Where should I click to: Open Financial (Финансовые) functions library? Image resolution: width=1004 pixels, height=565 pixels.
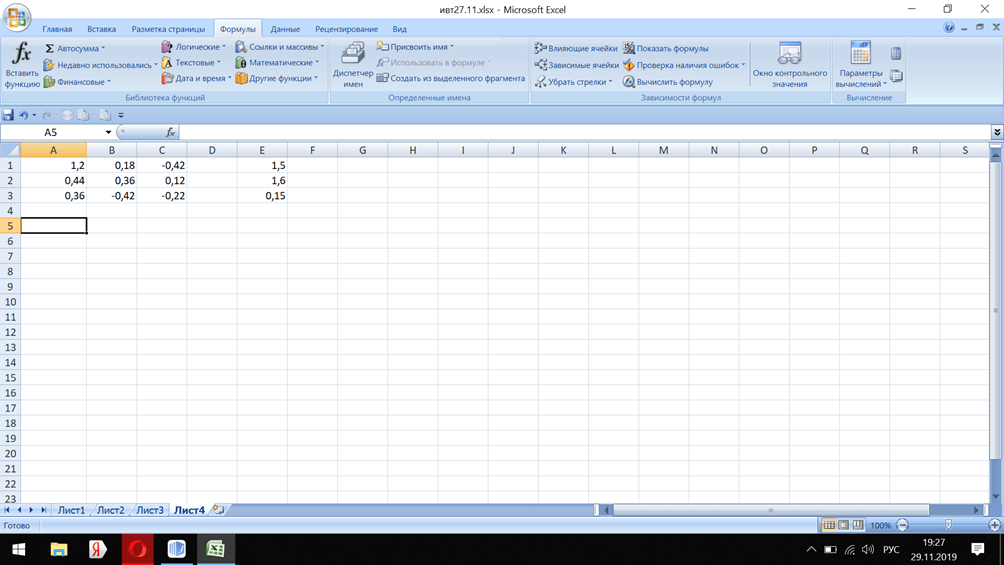tap(77, 82)
